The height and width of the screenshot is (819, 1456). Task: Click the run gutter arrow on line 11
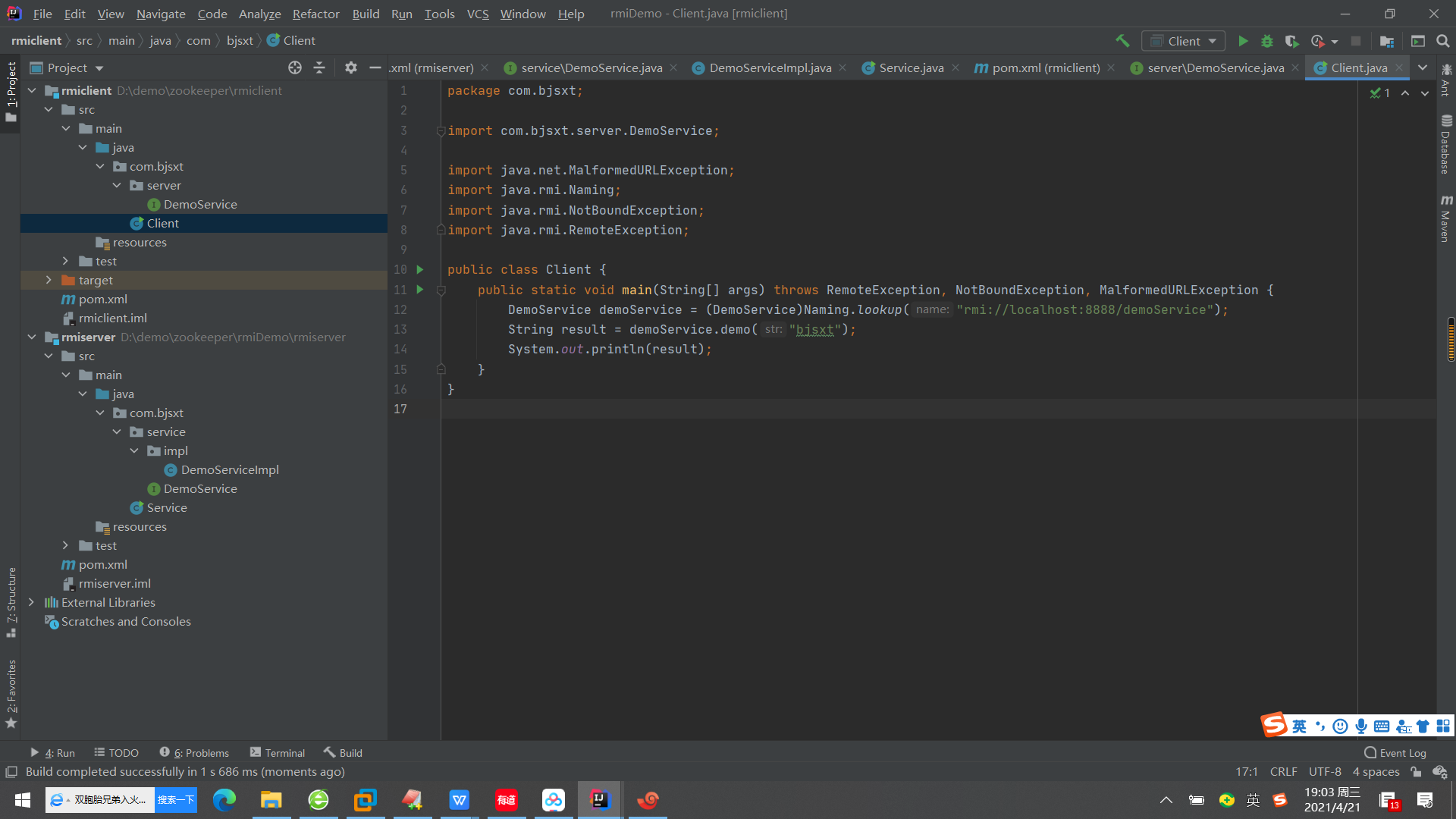420,290
